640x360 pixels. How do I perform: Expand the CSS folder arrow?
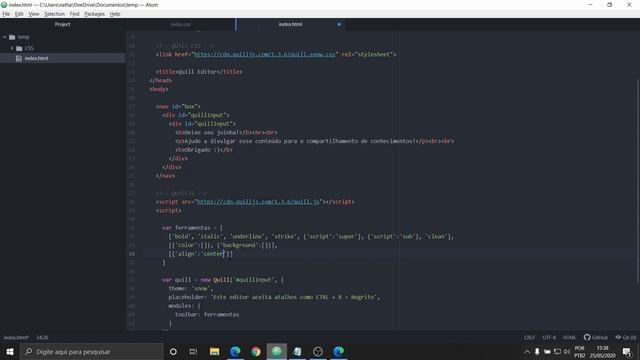12,48
